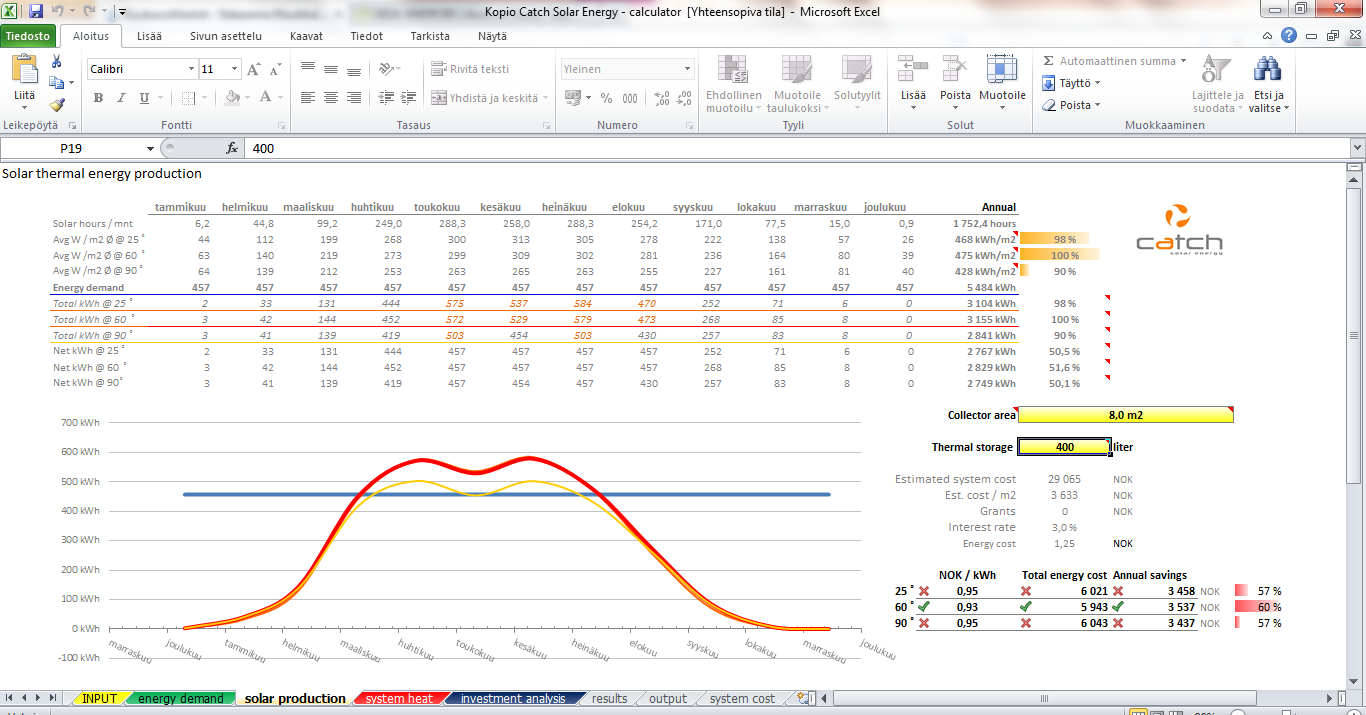1366x715 pixels.
Task: Open the Tiedosto file tab
Action: (26, 36)
